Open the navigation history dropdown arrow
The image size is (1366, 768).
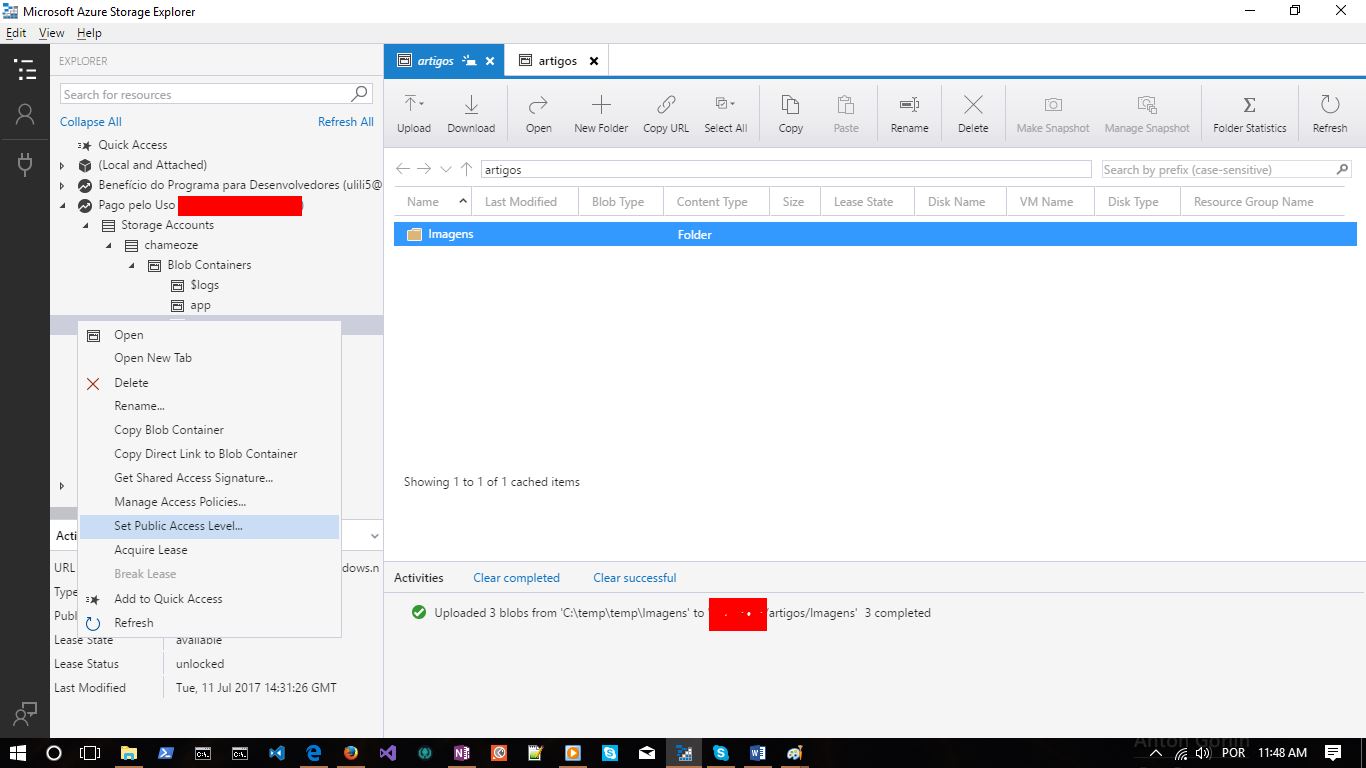(446, 169)
